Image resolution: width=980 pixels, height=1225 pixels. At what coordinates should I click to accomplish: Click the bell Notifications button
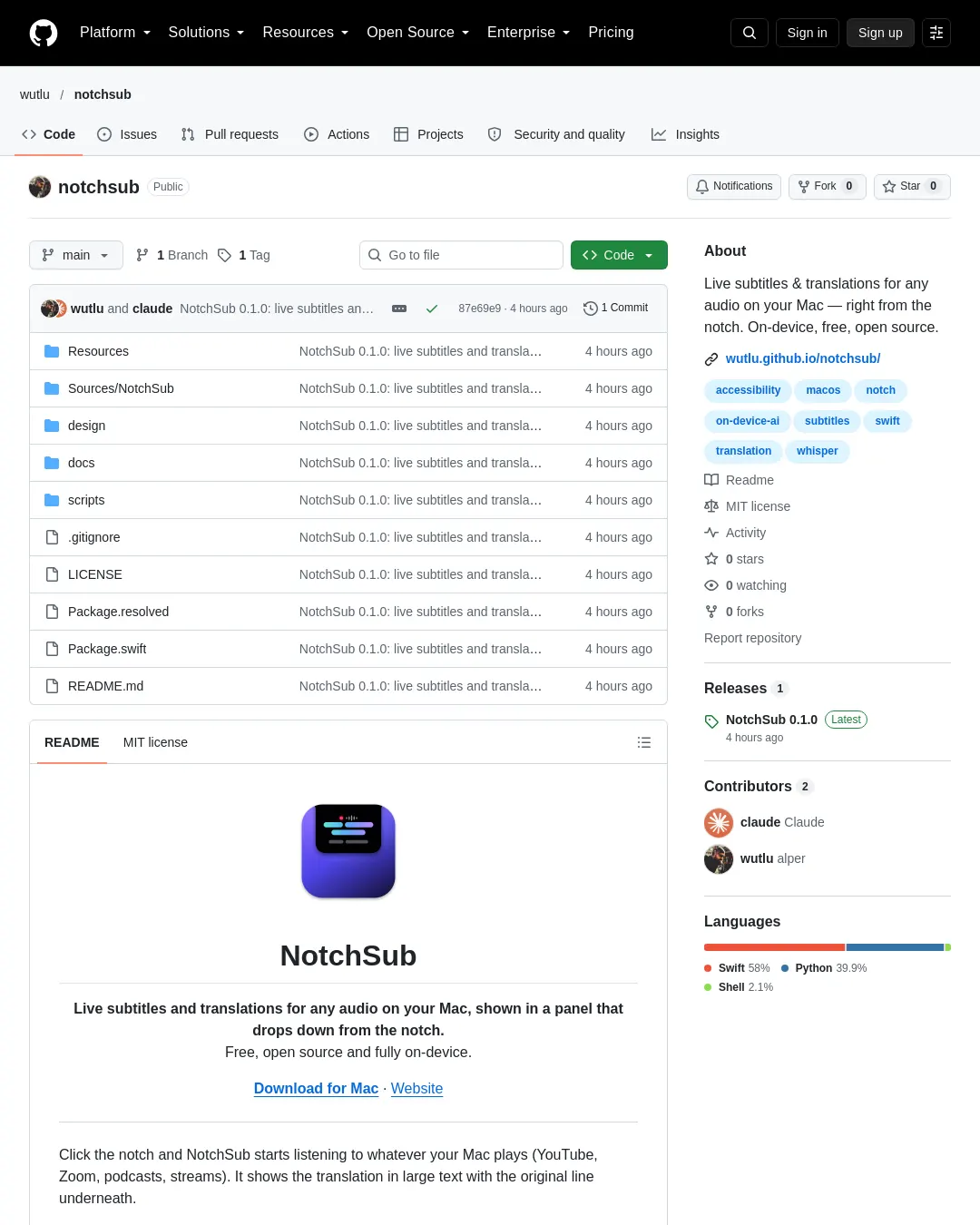(x=734, y=186)
